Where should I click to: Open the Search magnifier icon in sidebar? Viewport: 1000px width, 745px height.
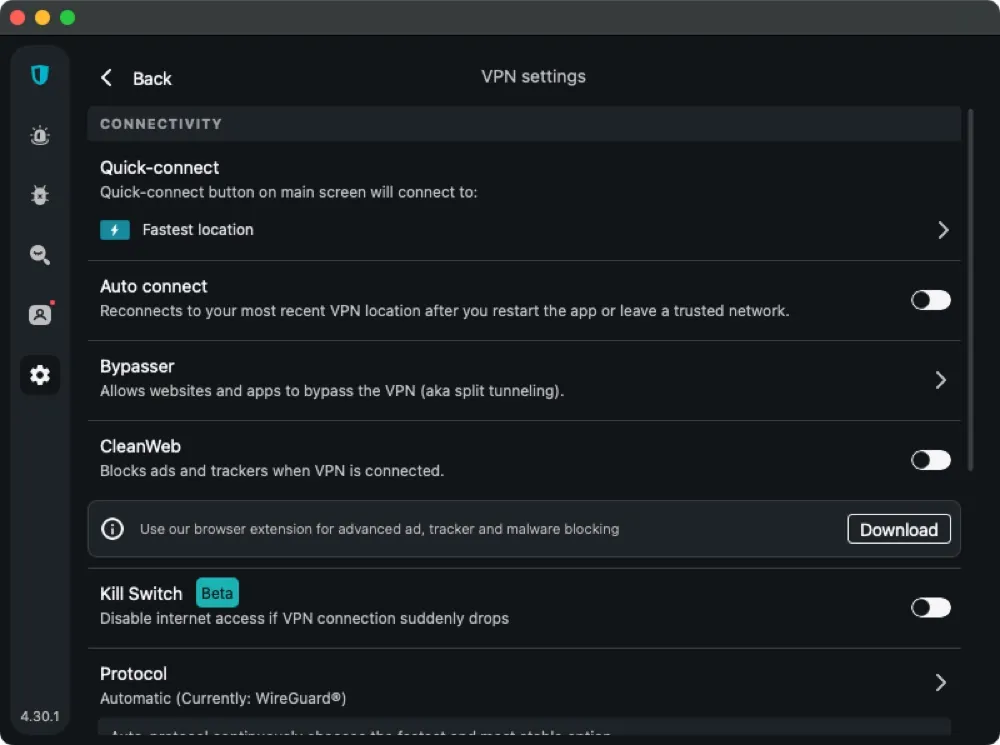click(x=40, y=254)
